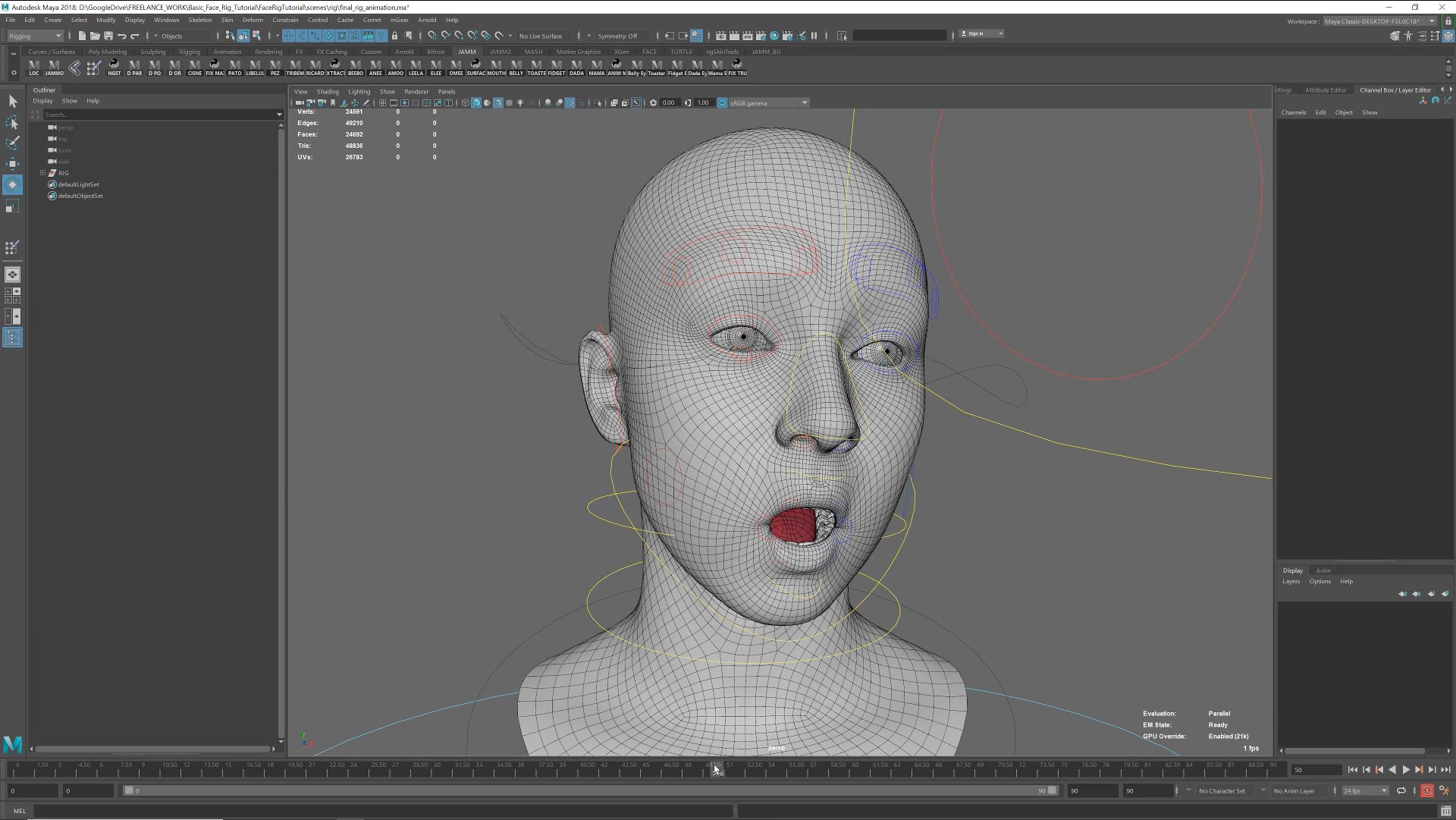Open the Rigging menu set dropdown
Viewport: 1456px width, 820px height.
click(x=34, y=36)
